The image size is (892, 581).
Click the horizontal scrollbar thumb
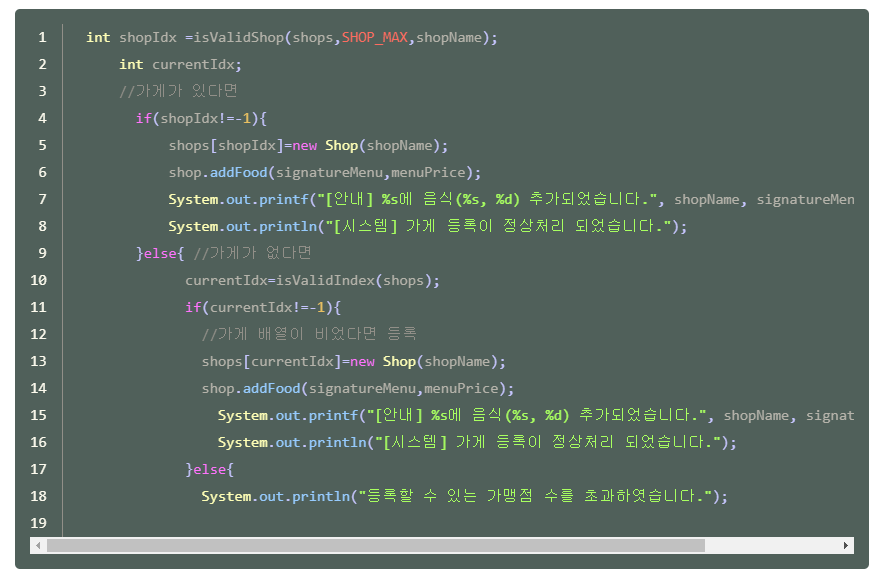click(x=375, y=546)
